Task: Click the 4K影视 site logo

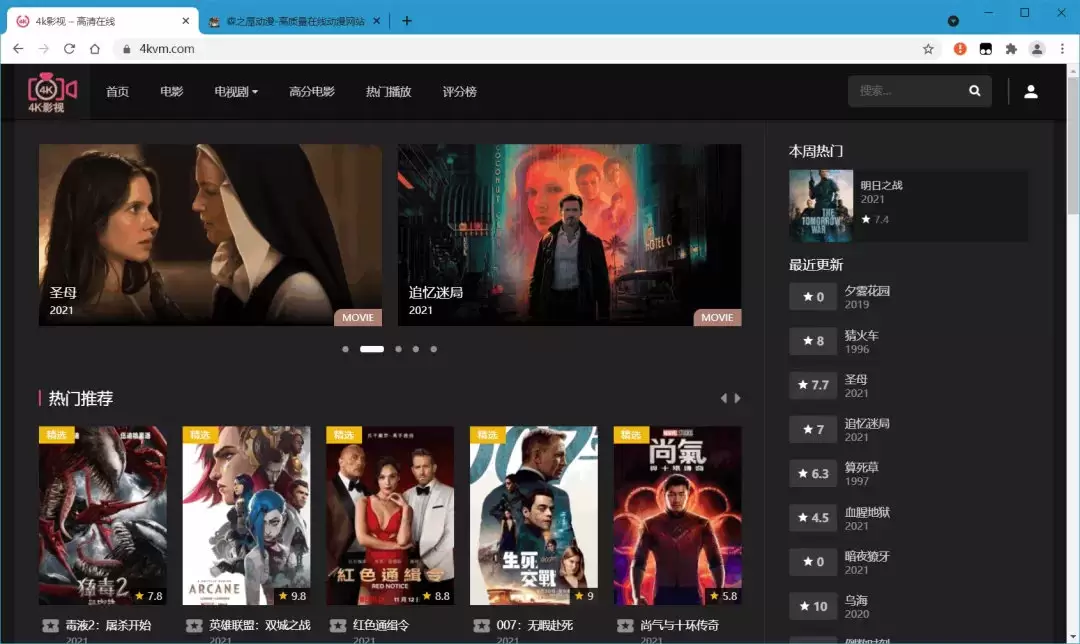Action: click(x=52, y=92)
